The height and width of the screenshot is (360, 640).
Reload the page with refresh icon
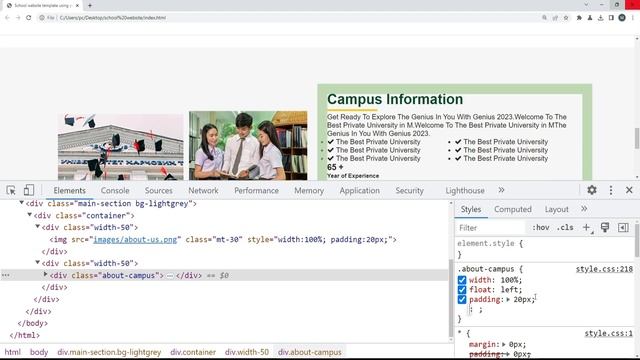[29, 18]
